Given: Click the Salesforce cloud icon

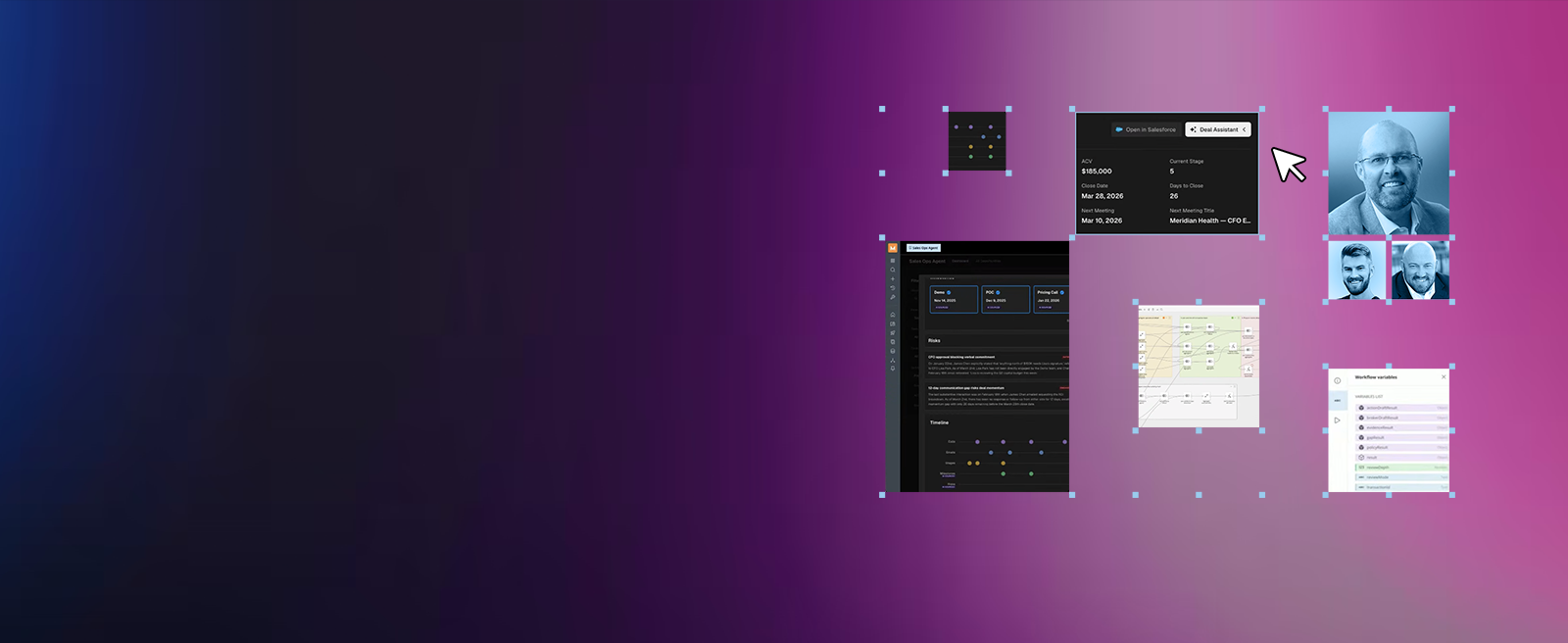Looking at the screenshot, I should click(1119, 129).
